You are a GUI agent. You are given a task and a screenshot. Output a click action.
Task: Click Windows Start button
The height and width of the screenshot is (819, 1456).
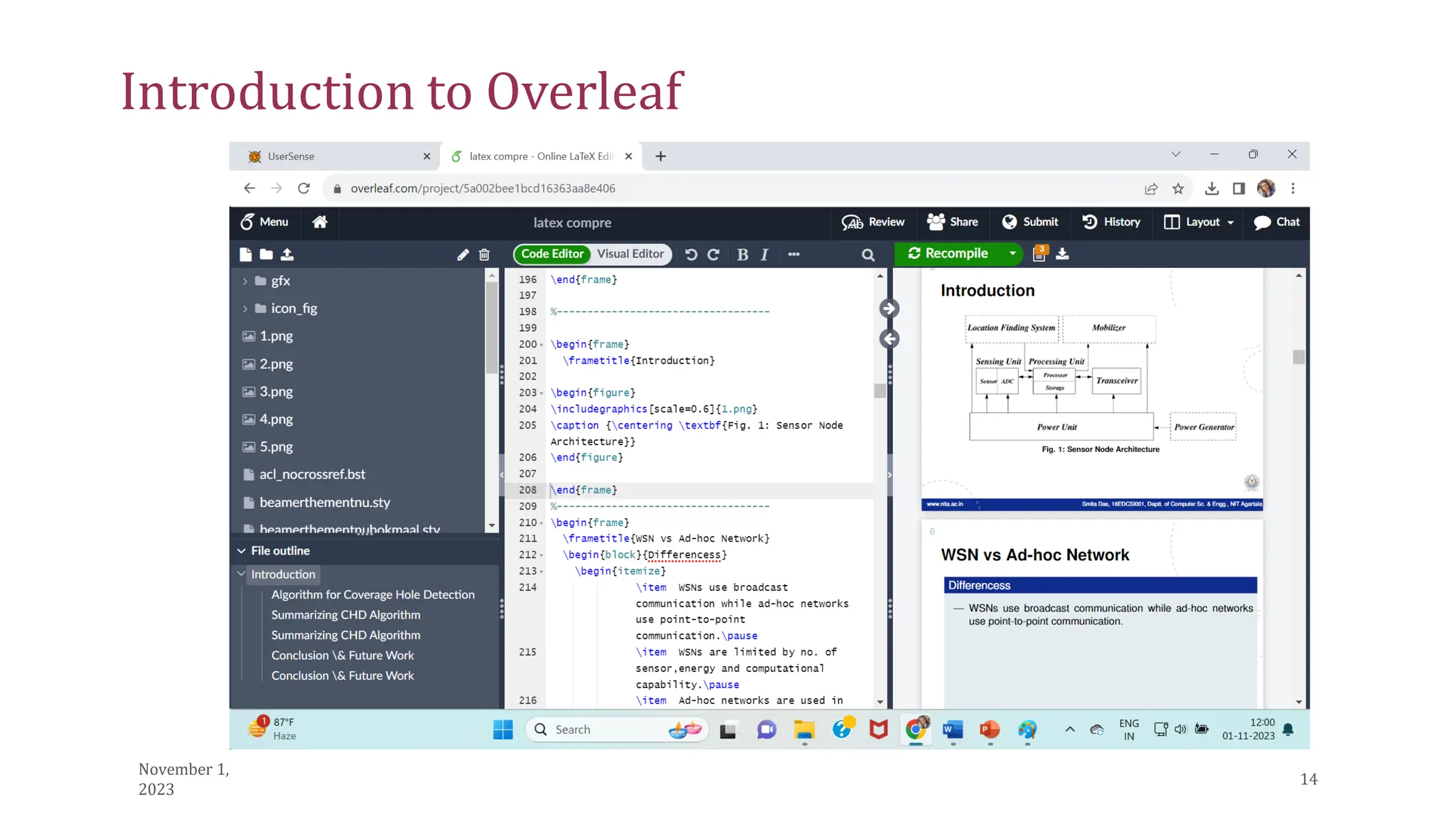pyautogui.click(x=503, y=729)
